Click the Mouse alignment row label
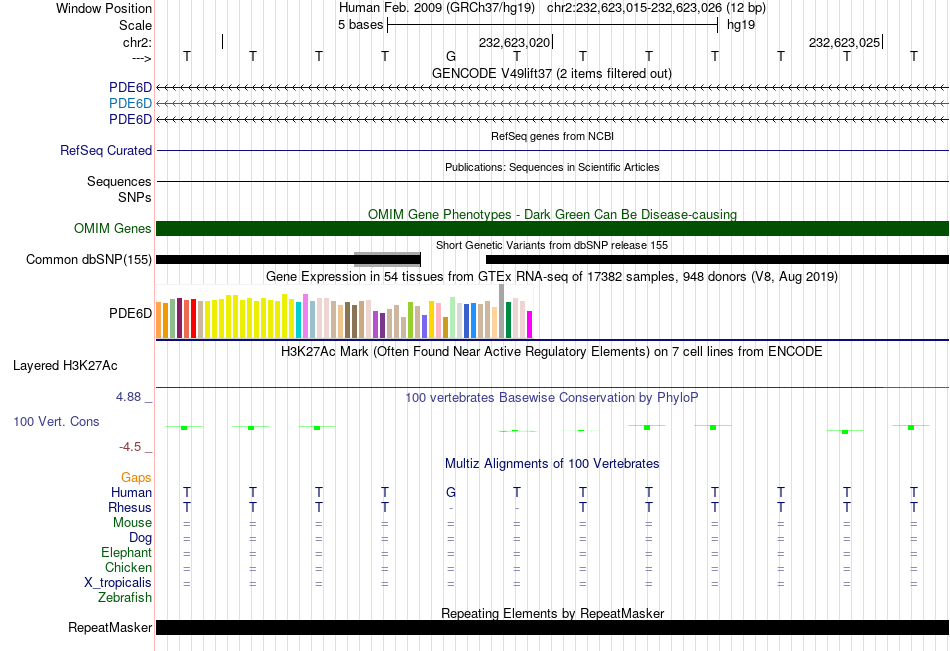Viewport: 950px width, 651px height. [132, 522]
